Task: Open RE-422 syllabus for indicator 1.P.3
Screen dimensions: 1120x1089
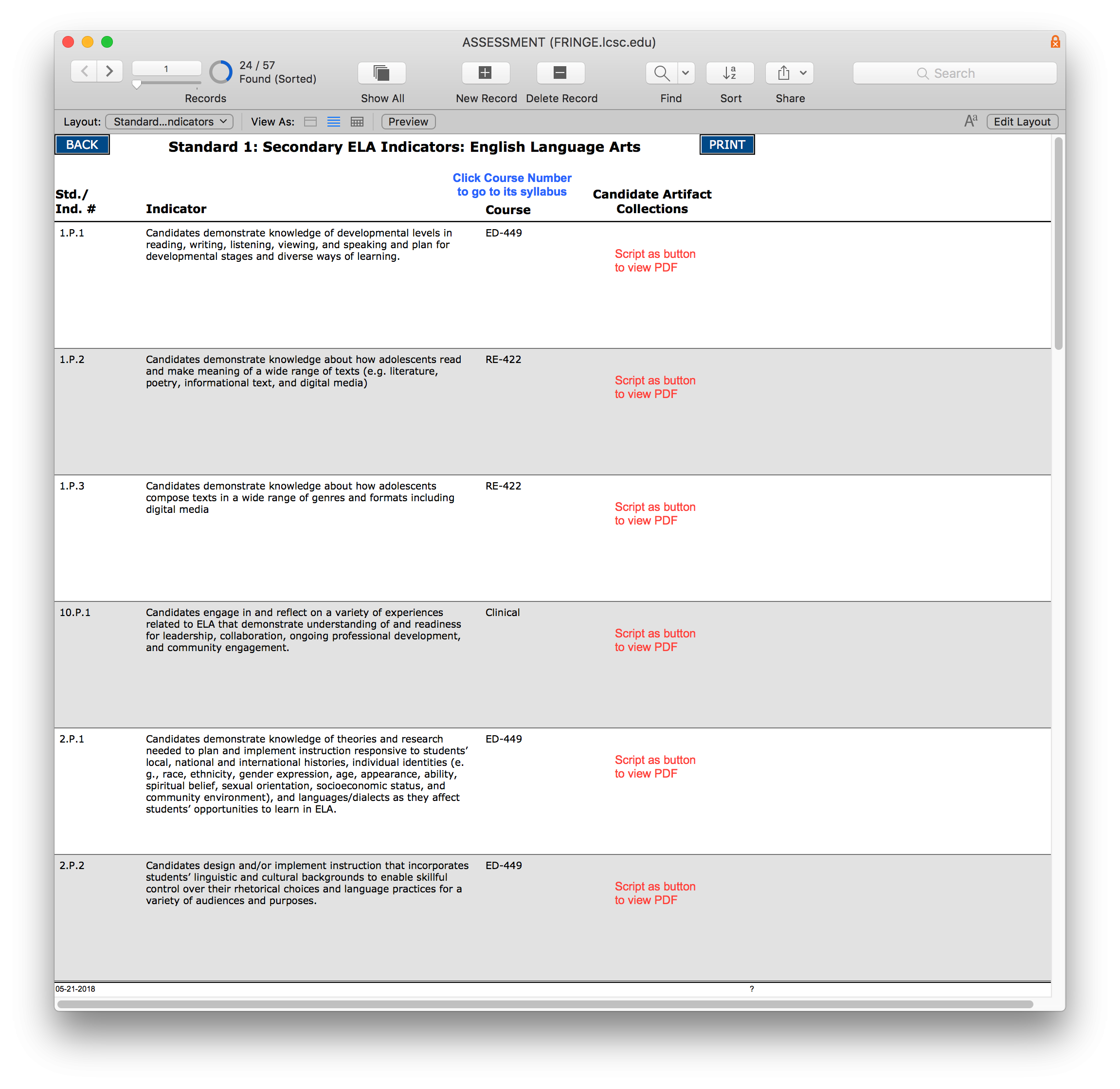Action: [x=504, y=486]
